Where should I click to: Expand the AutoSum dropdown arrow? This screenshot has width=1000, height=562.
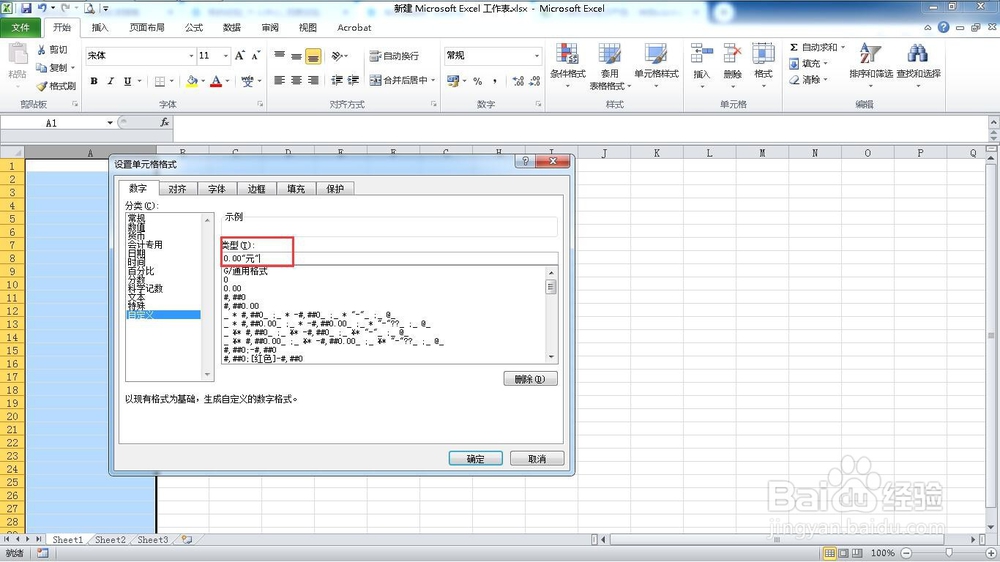(x=842, y=47)
